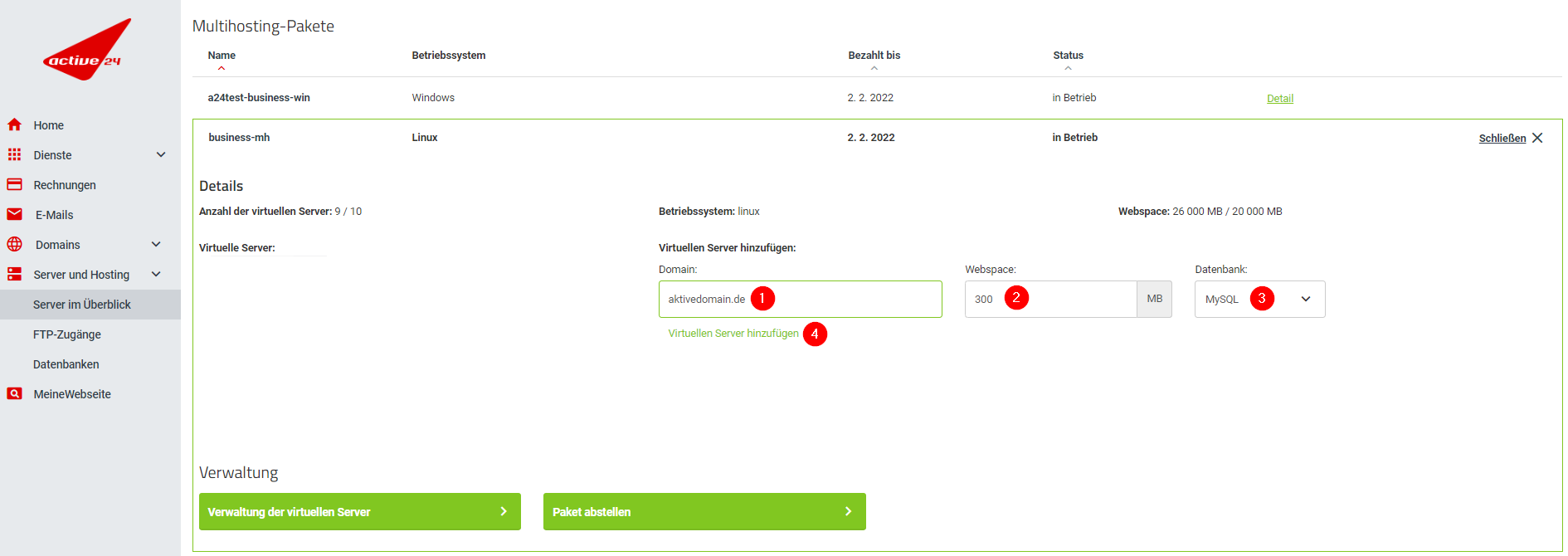Click the Active24 logo

(86, 51)
